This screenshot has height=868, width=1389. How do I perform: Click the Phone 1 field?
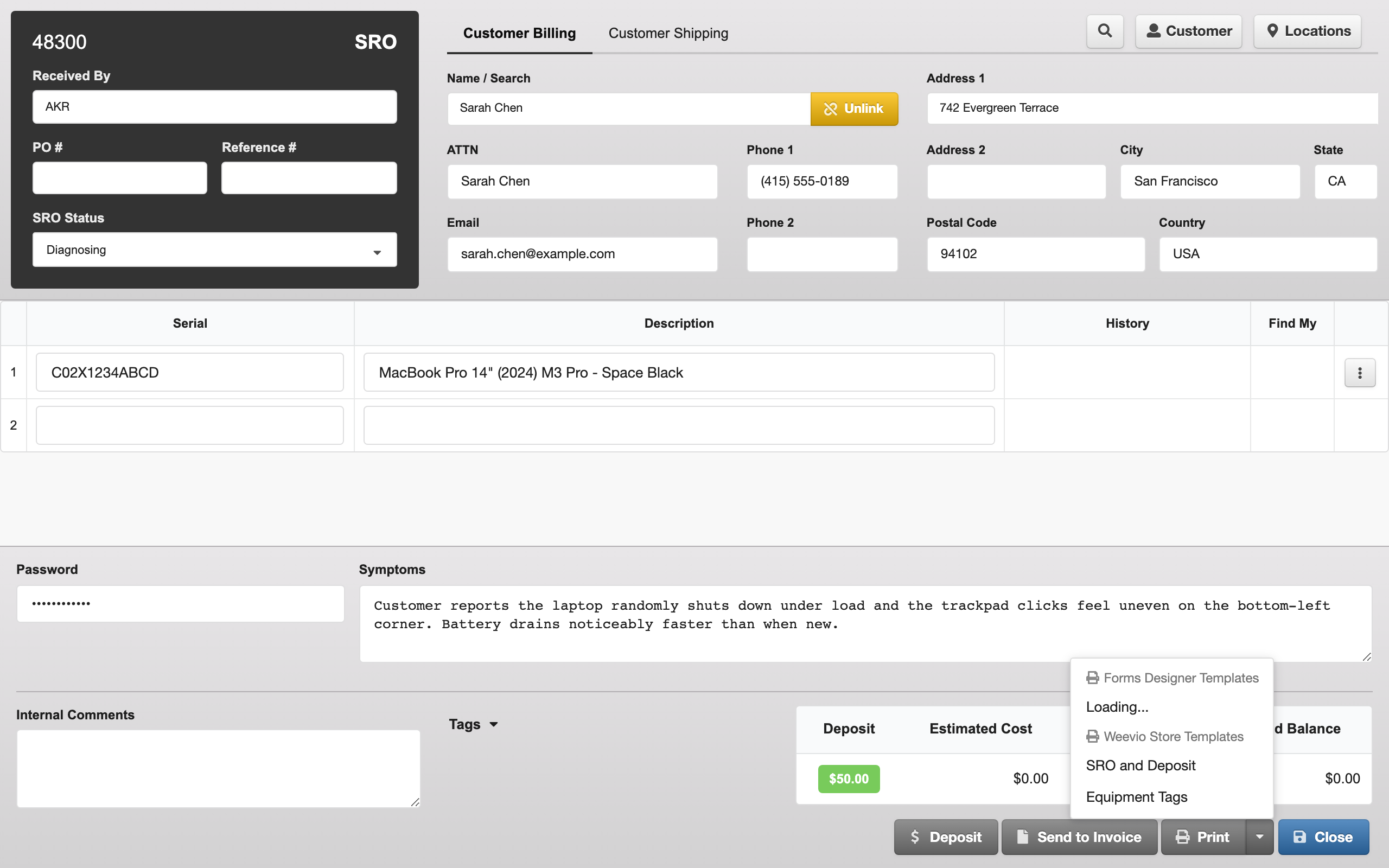[x=822, y=181]
